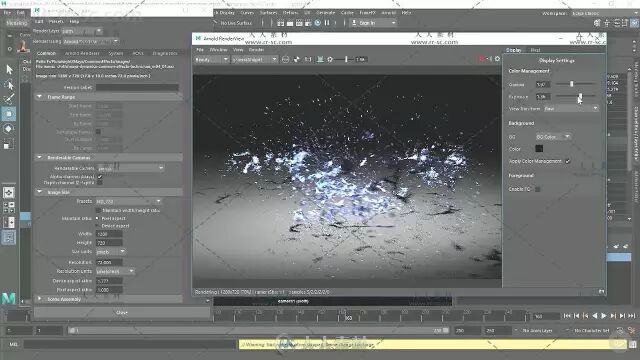Adjust the Gamma slider

(571, 84)
